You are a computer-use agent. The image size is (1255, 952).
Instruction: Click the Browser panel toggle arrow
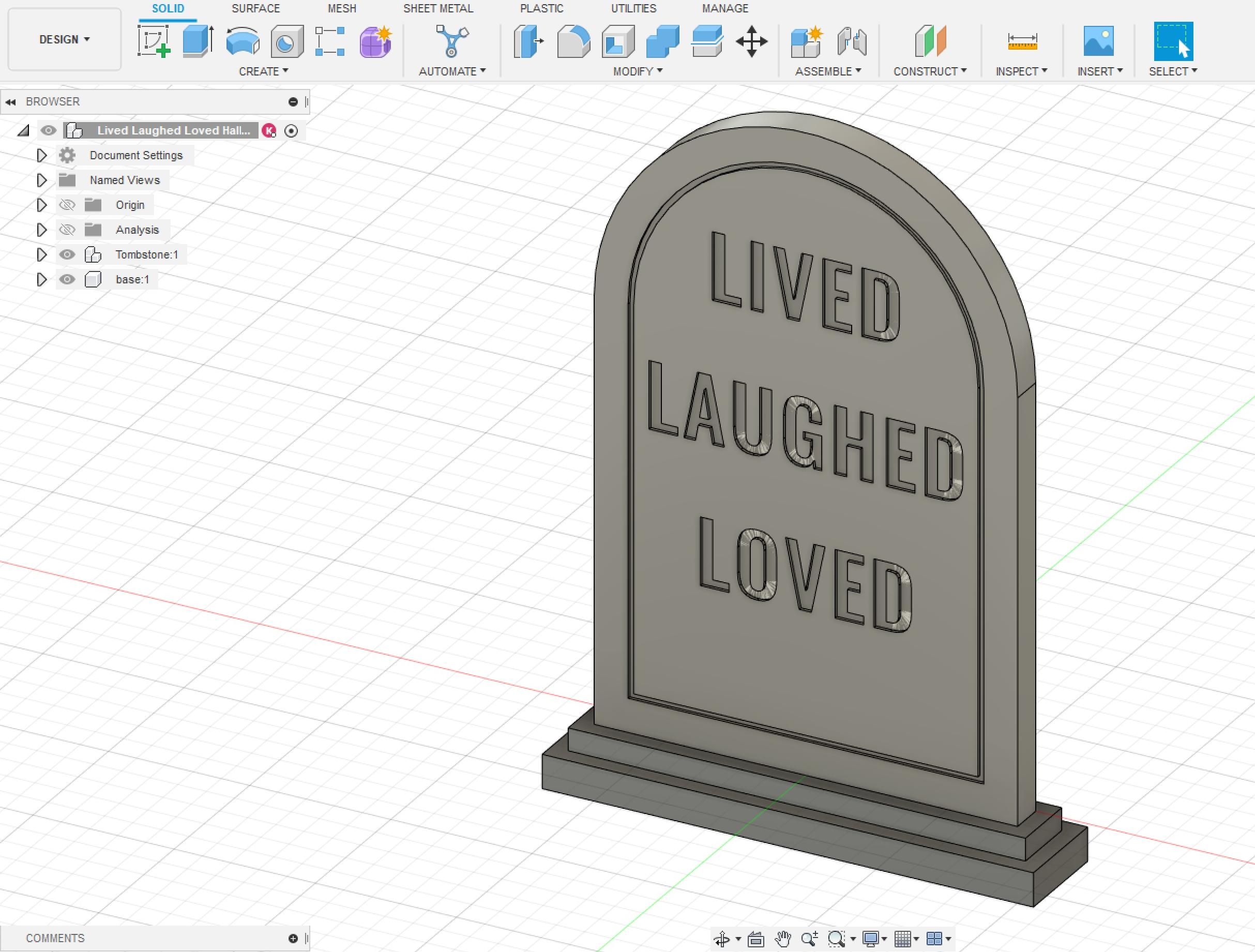click(10, 101)
